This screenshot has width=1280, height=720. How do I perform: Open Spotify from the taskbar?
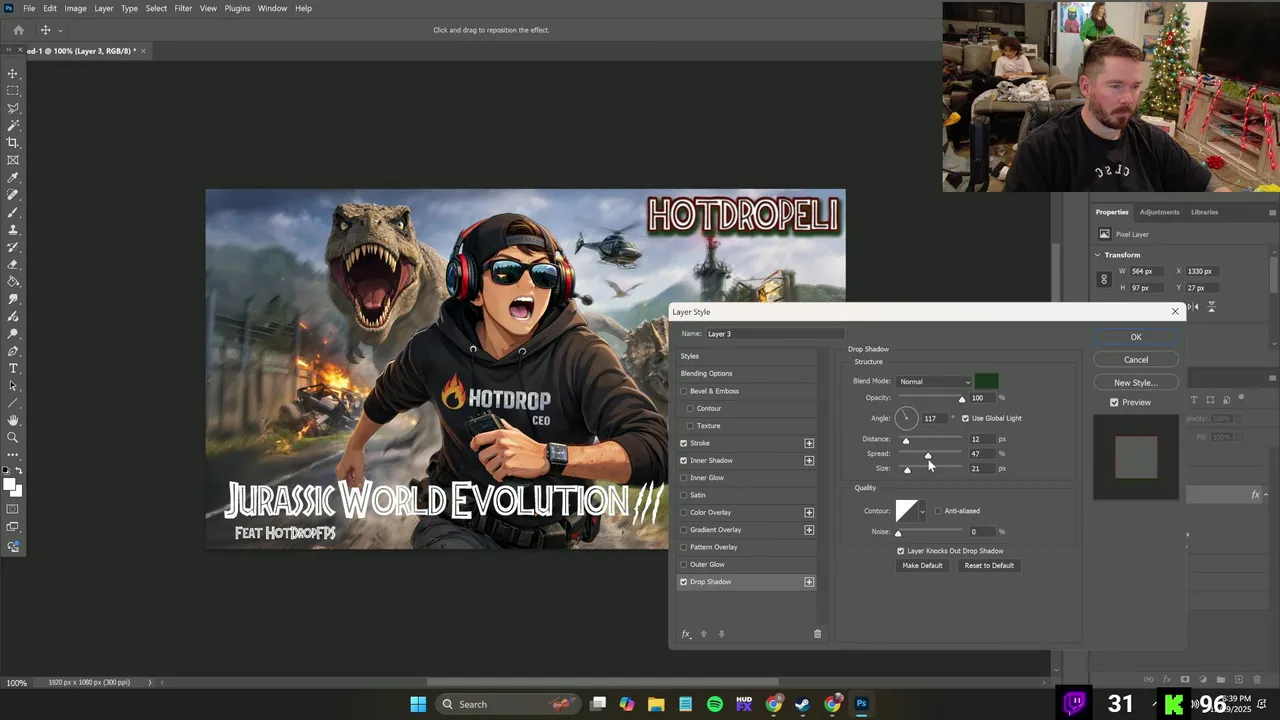(x=715, y=704)
